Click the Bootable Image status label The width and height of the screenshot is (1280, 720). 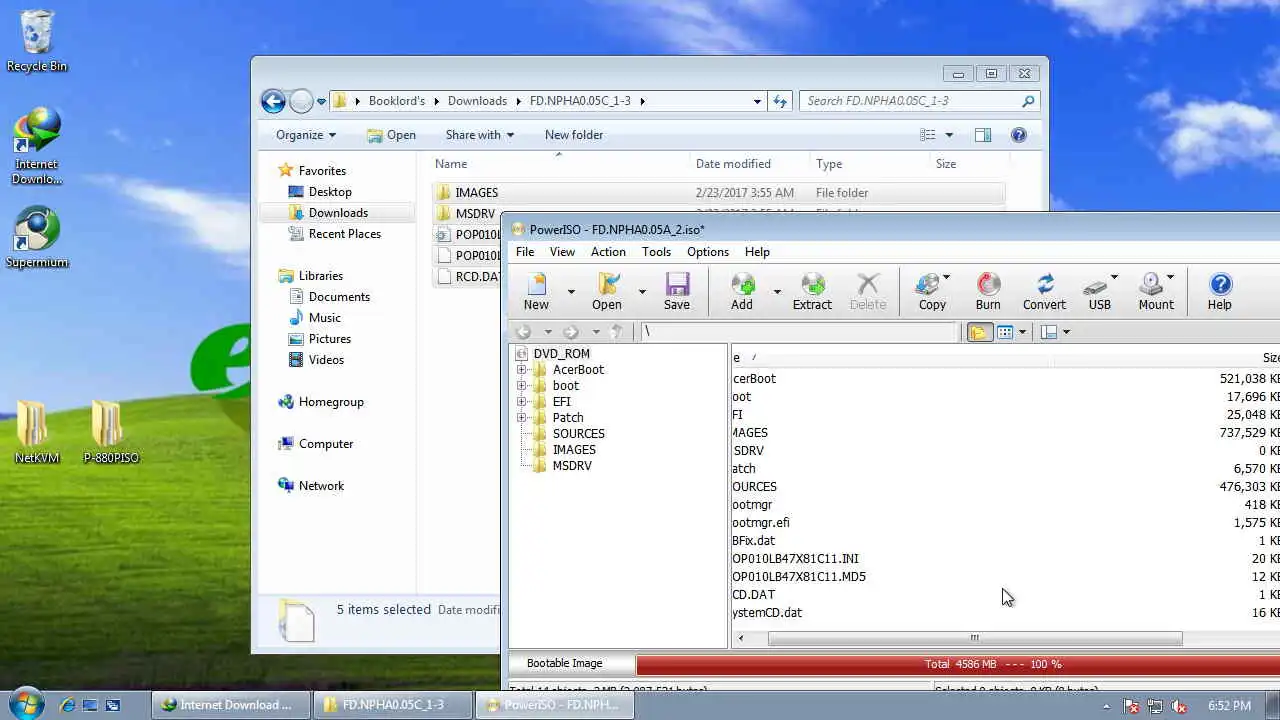click(565, 663)
